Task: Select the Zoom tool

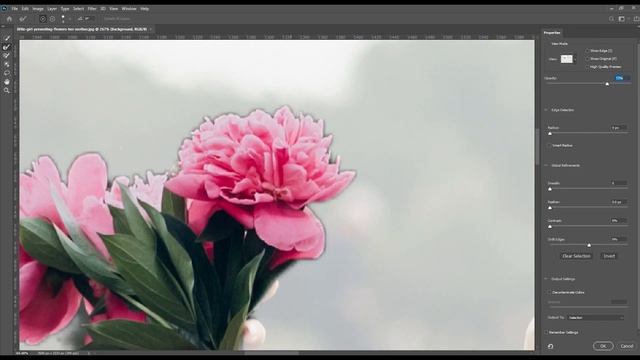Action: coord(7,90)
